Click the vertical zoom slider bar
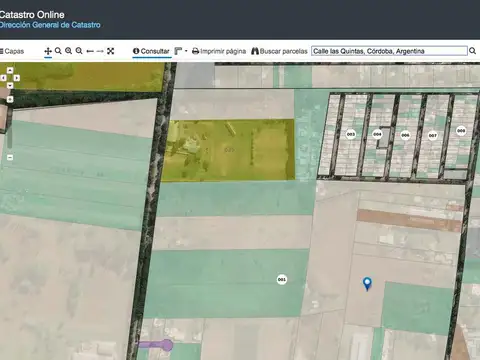 point(10,128)
